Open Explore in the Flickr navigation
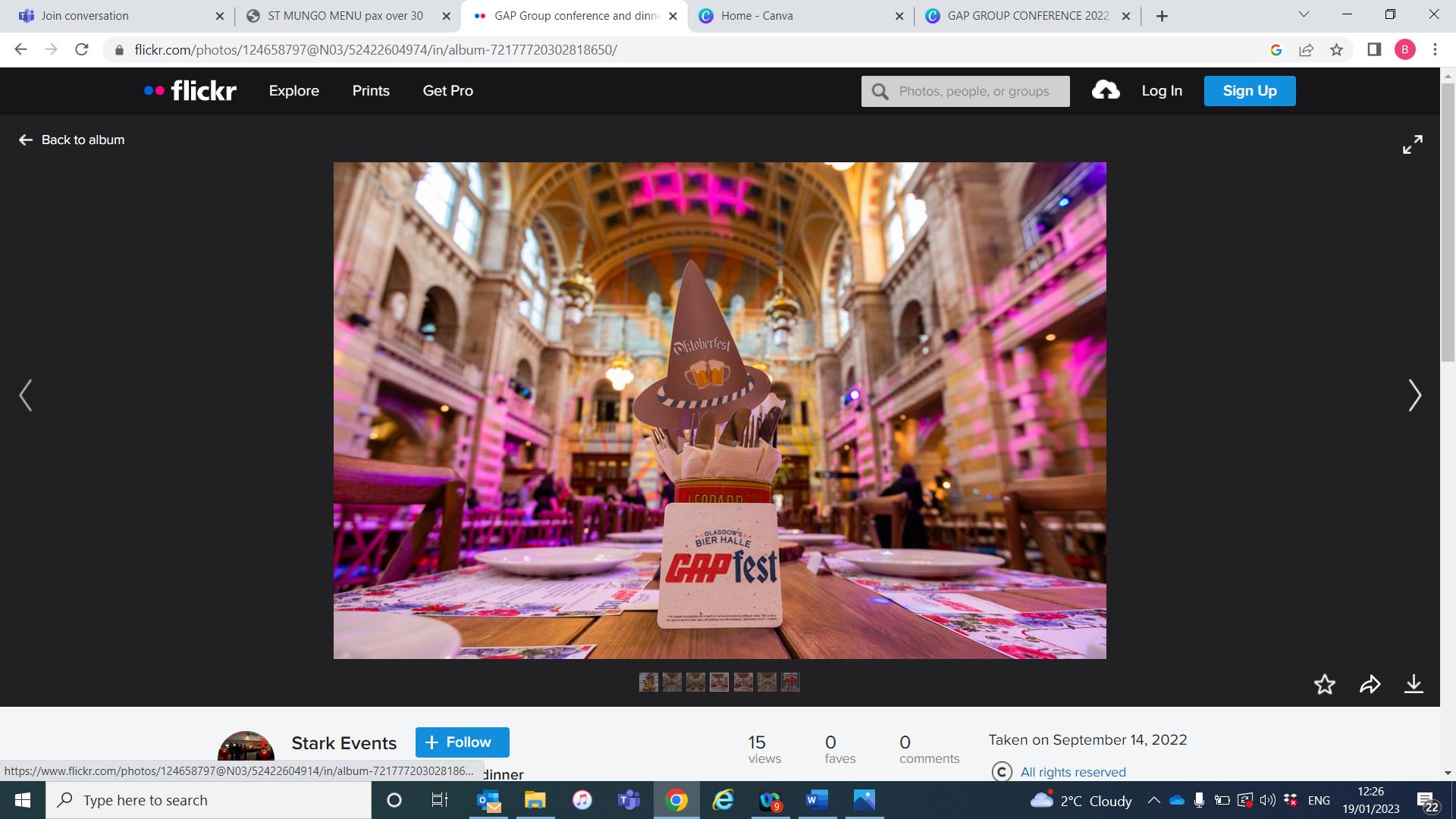Image resolution: width=1456 pixels, height=819 pixels. [x=293, y=91]
